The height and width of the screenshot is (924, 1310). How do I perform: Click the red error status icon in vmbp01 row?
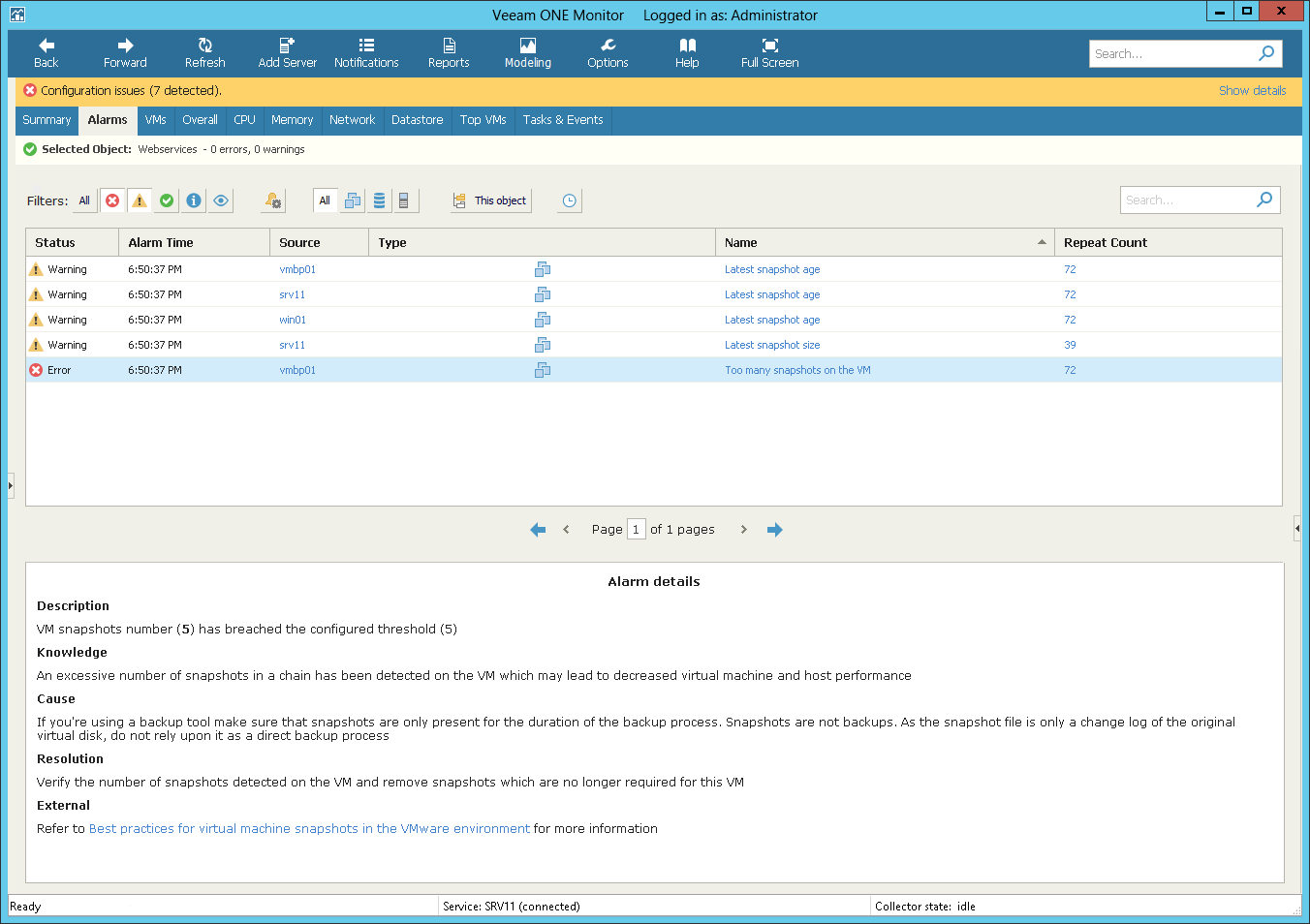(36, 370)
